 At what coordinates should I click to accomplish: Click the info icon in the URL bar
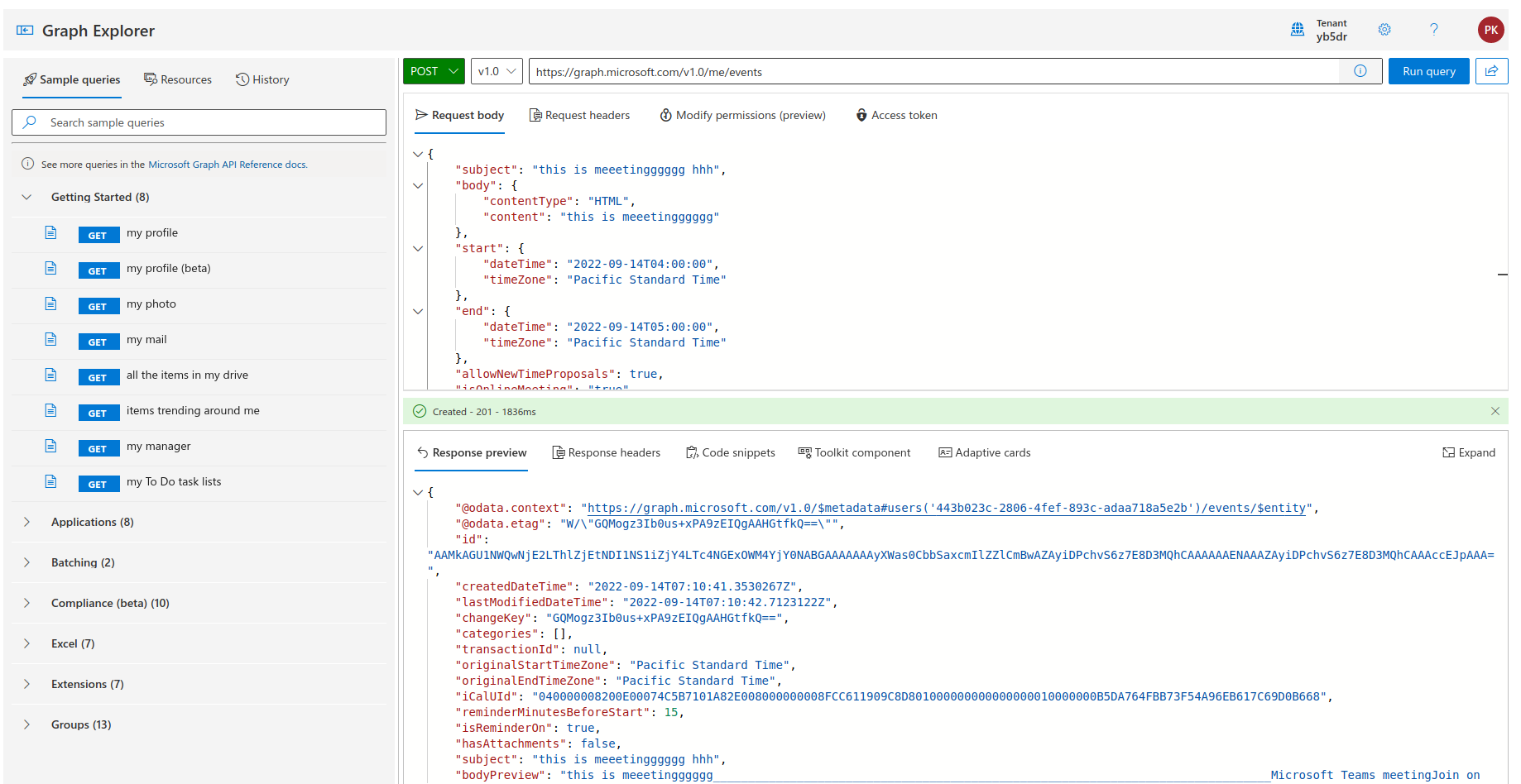(1360, 71)
